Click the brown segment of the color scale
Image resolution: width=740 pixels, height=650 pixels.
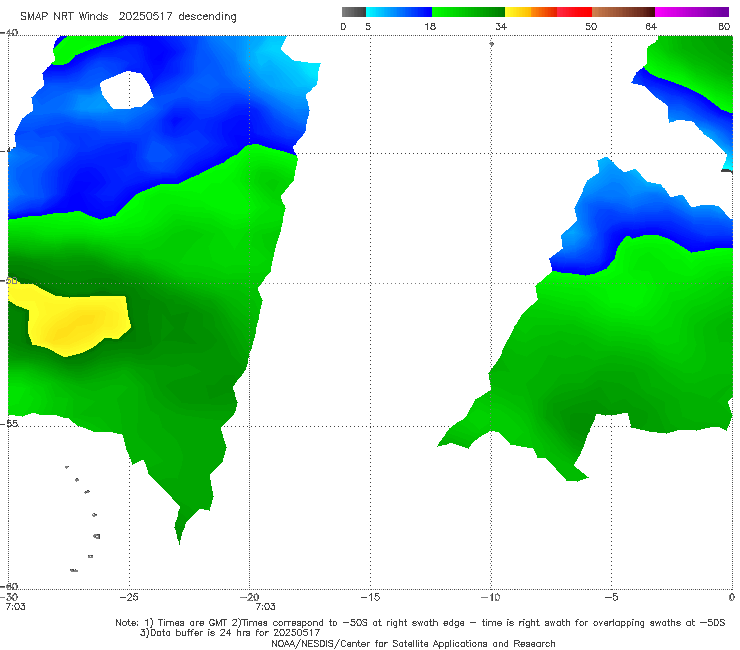coord(623,12)
